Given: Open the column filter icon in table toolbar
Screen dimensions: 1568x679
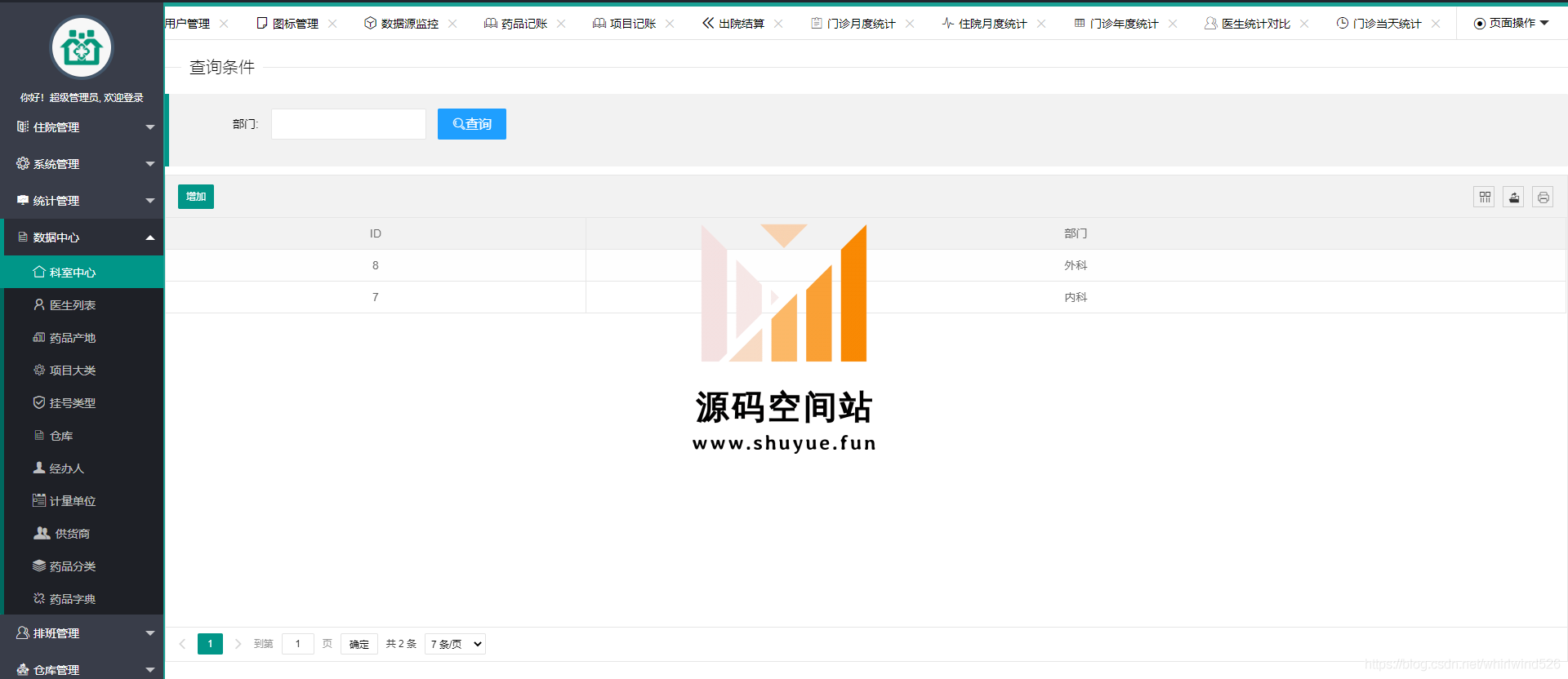Looking at the screenshot, I should (x=1484, y=197).
